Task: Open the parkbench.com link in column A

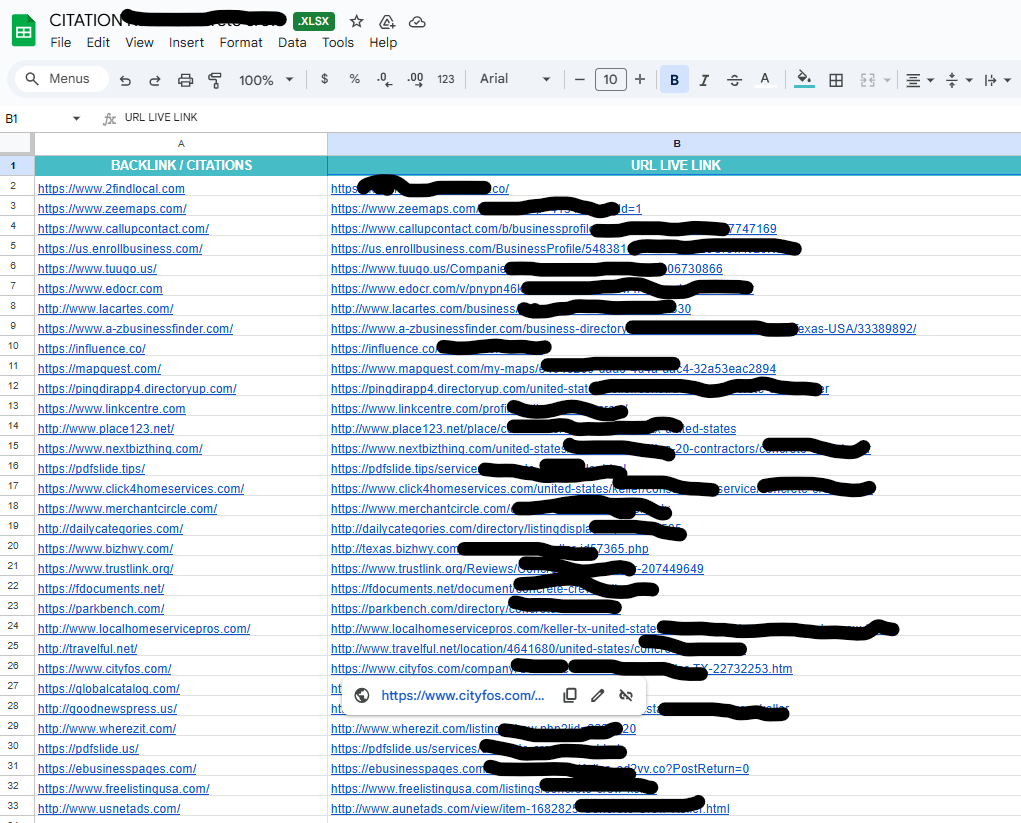Action: pos(101,609)
